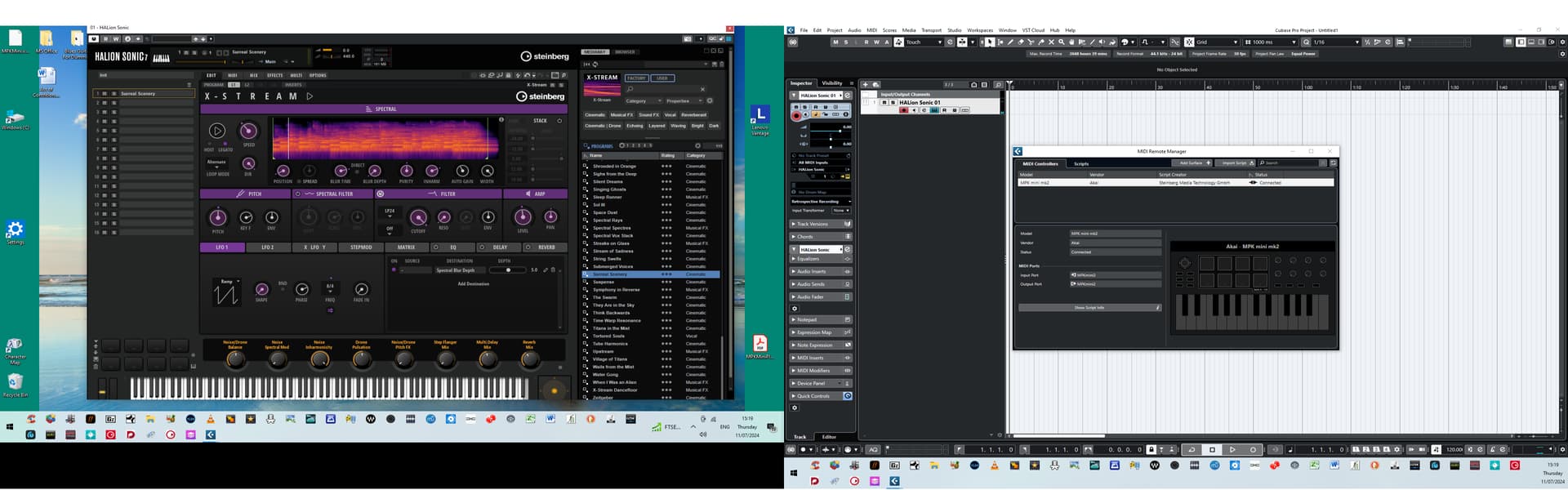
Task: Click the Add Track plus icon
Action: [x=866, y=84]
